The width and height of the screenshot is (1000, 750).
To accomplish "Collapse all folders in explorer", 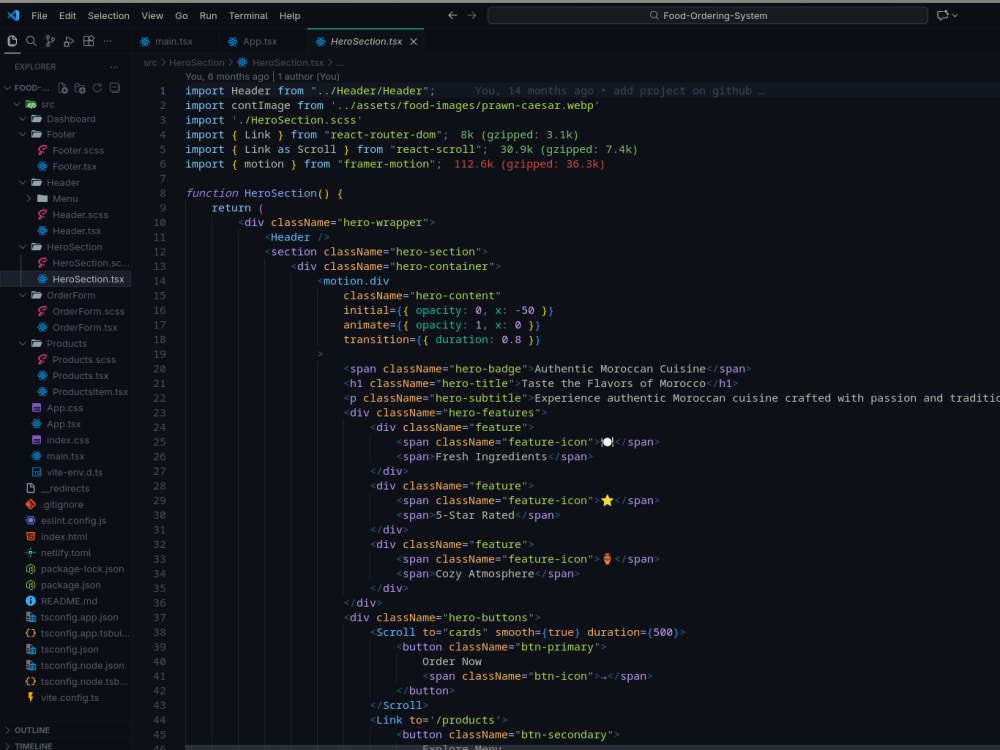I will coord(115,88).
